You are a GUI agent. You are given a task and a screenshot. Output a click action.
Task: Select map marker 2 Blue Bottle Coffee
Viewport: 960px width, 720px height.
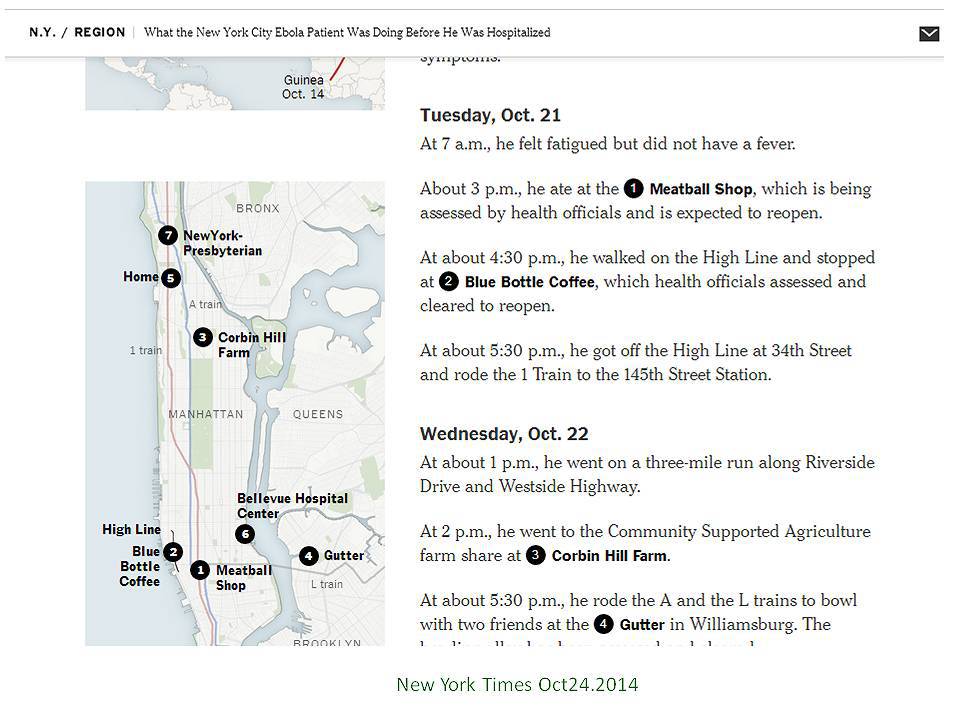click(173, 552)
